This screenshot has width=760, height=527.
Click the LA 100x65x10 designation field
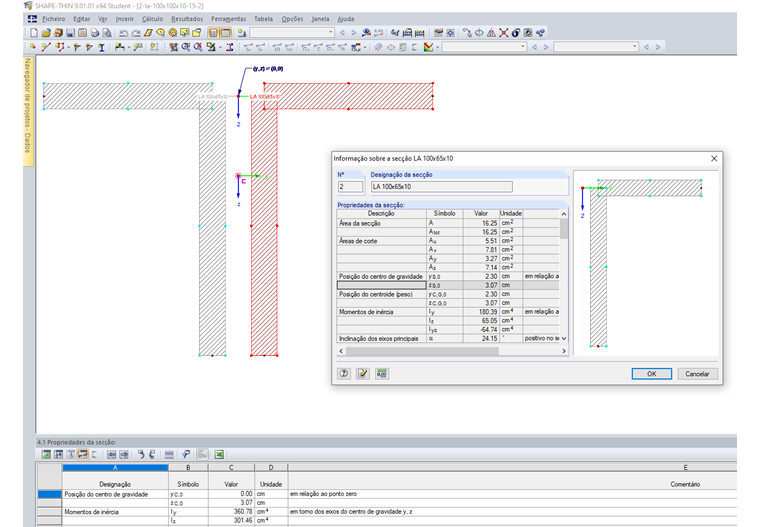click(442, 187)
